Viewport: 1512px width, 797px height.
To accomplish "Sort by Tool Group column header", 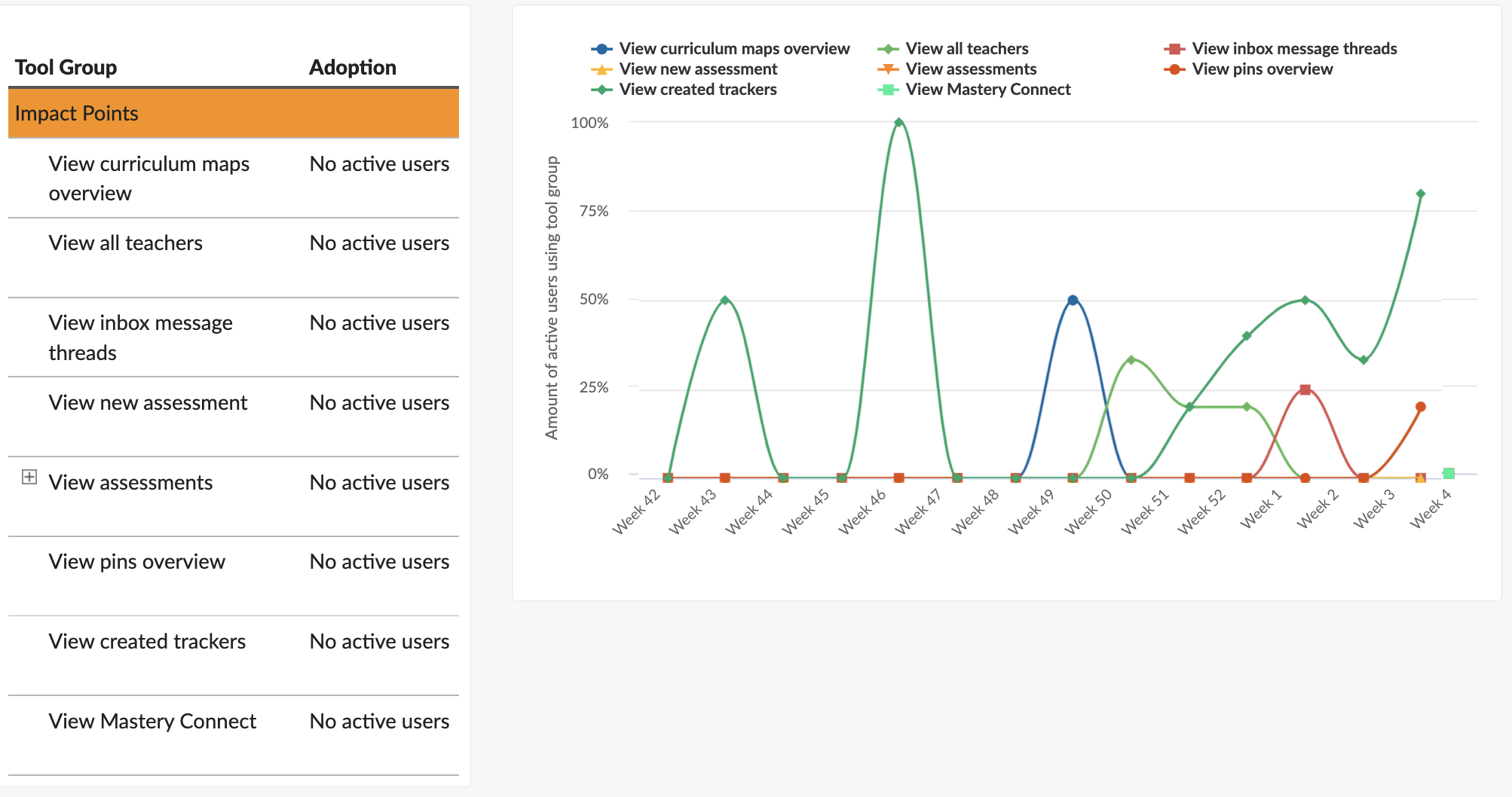I will click(x=66, y=68).
